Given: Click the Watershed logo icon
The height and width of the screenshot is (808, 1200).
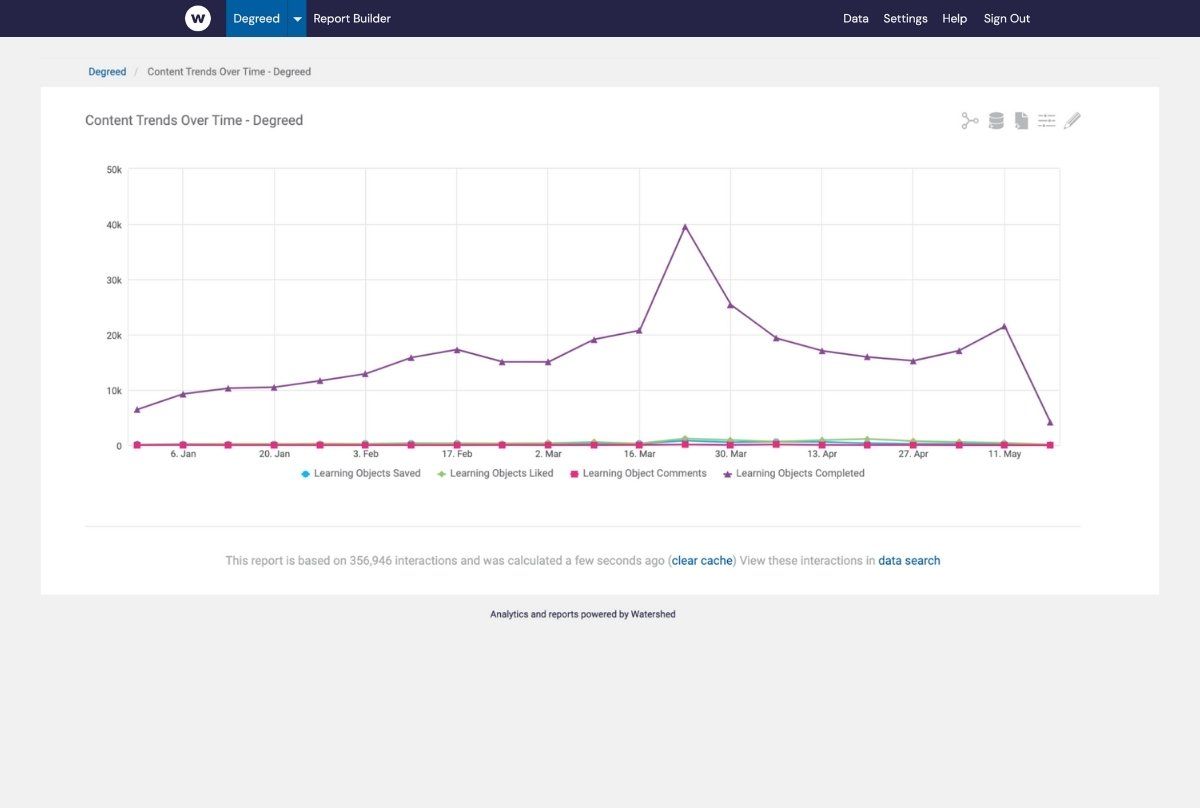Looking at the screenshot, I should click(x=198, y=18).
